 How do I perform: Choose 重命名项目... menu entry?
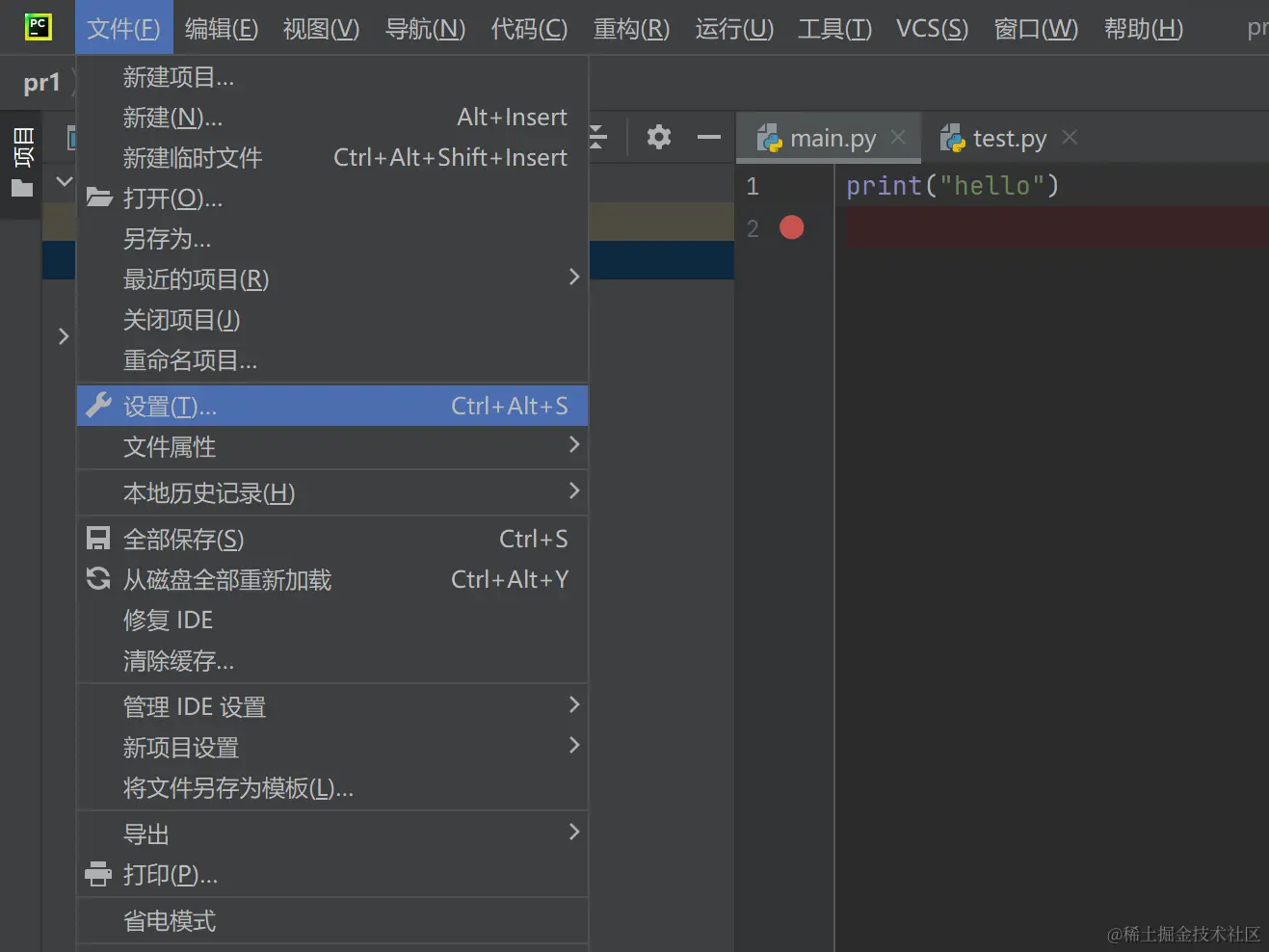[x=332, y=360]
